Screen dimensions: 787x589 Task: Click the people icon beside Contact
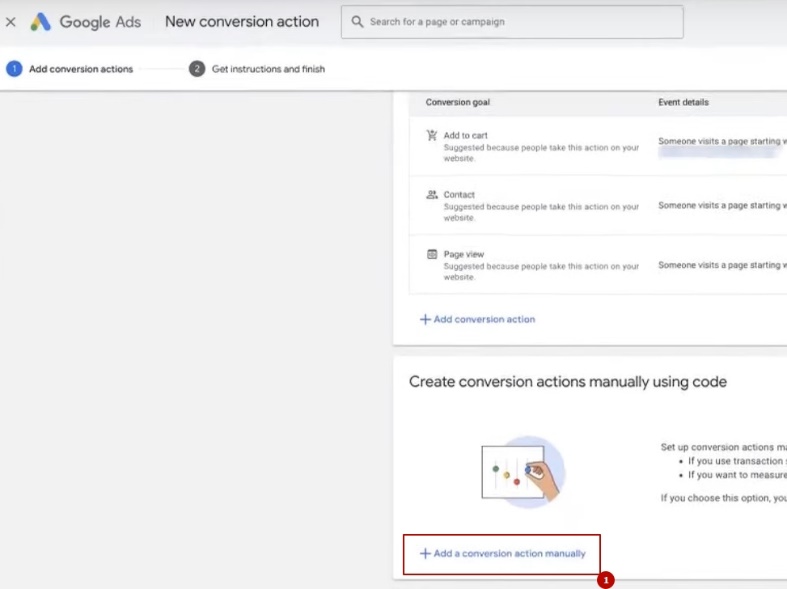[x=432, y=195]
